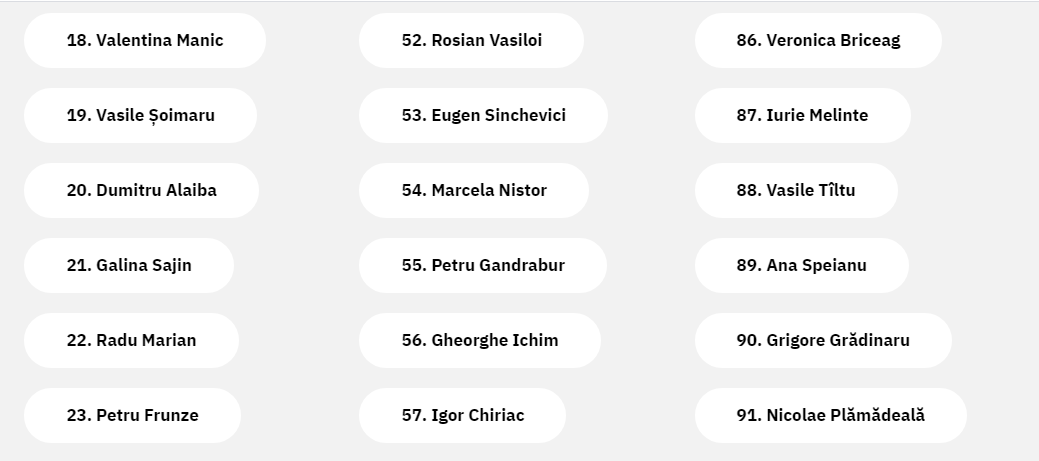The width and height of the screenshot is (1039, 461).
Task: Open 20. Dumitru Alaiba entry
Action: click(x=141, y=190)
